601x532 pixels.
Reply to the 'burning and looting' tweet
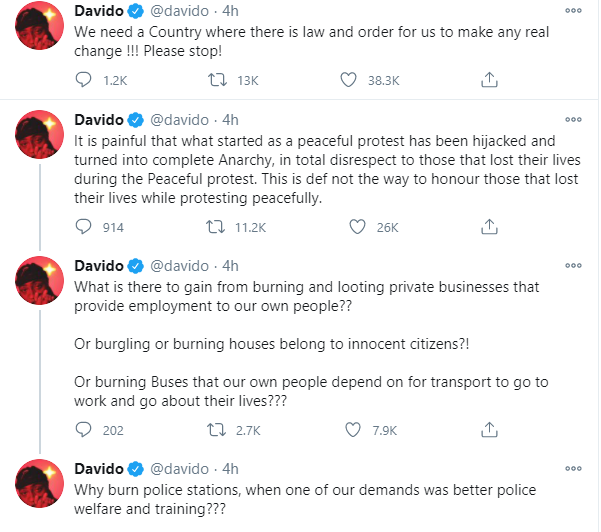point(85,430)
